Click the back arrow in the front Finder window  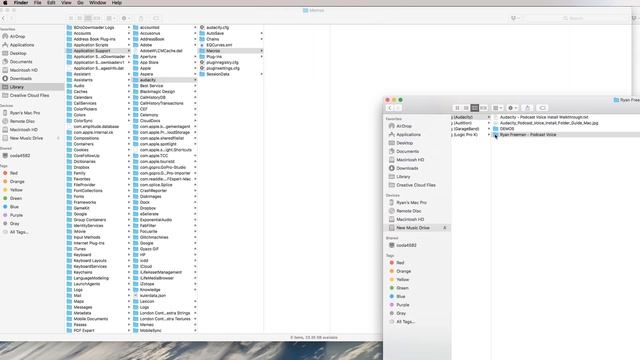tap(390, 108)
